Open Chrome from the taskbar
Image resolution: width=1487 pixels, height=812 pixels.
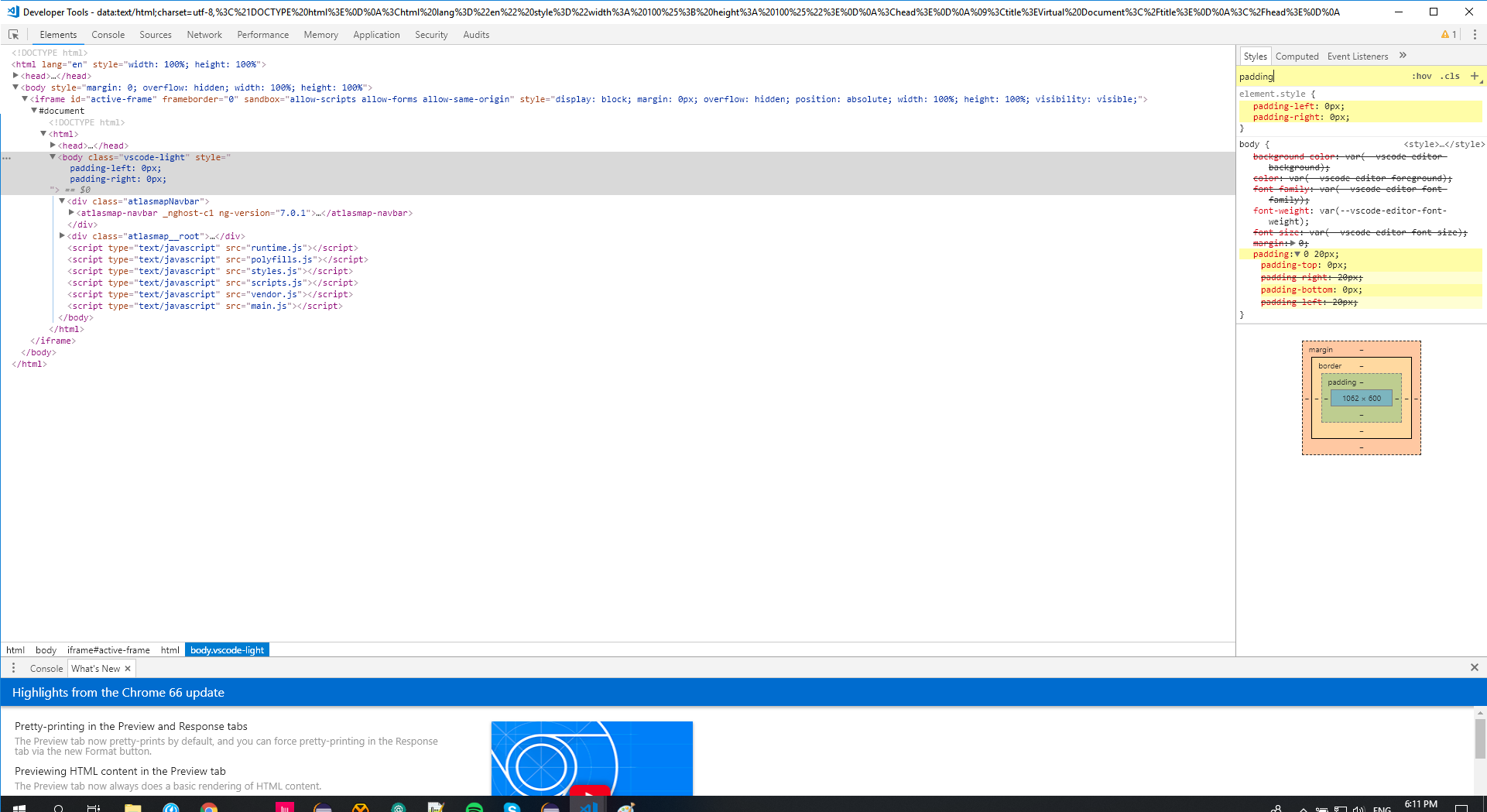209,807
